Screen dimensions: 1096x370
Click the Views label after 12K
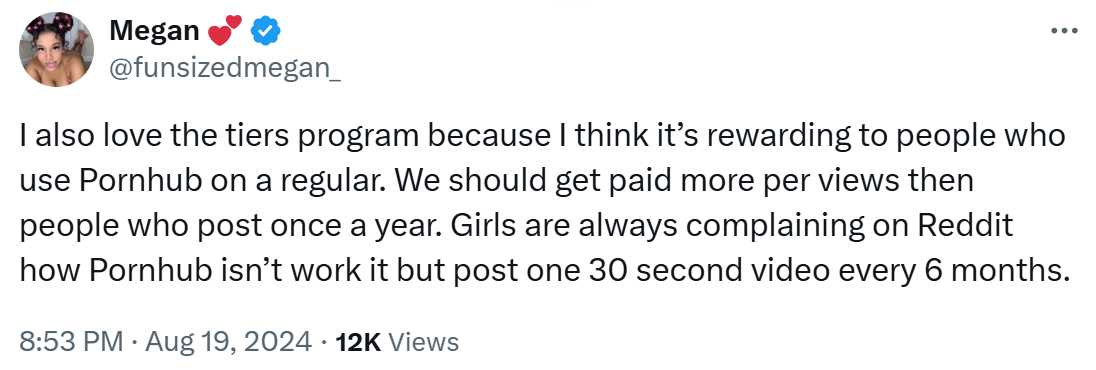422,342
